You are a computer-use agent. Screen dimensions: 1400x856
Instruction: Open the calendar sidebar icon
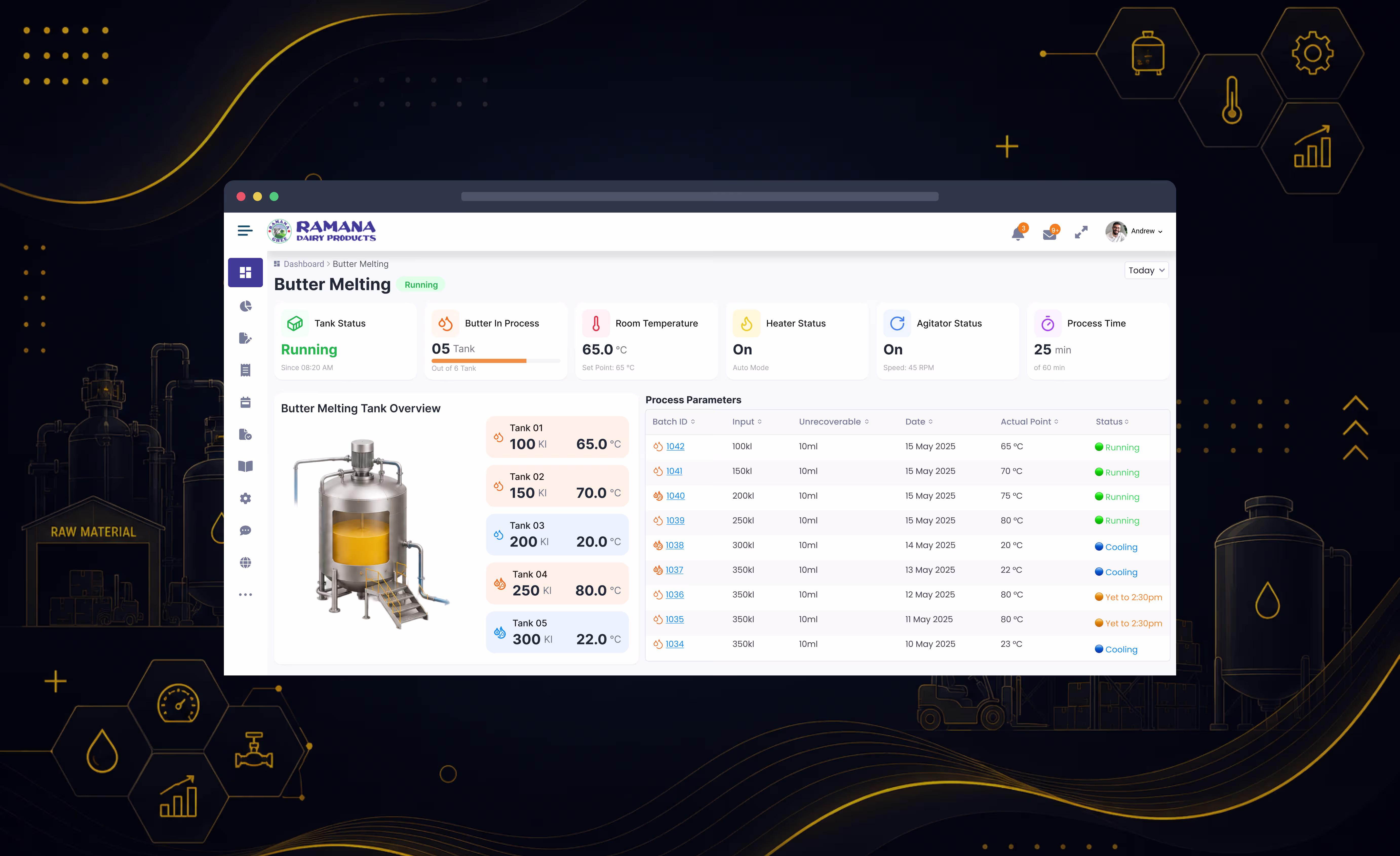[x=245, y=402]
